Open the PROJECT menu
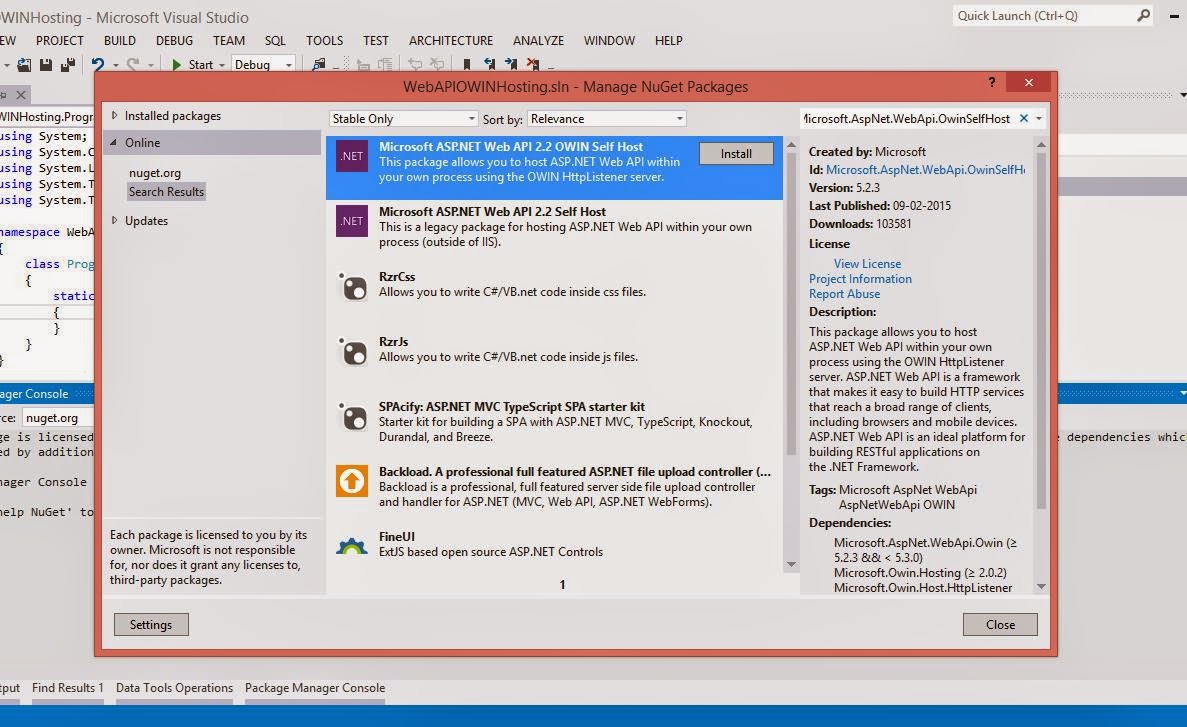The image size is (1187, 727). [60, 41]
